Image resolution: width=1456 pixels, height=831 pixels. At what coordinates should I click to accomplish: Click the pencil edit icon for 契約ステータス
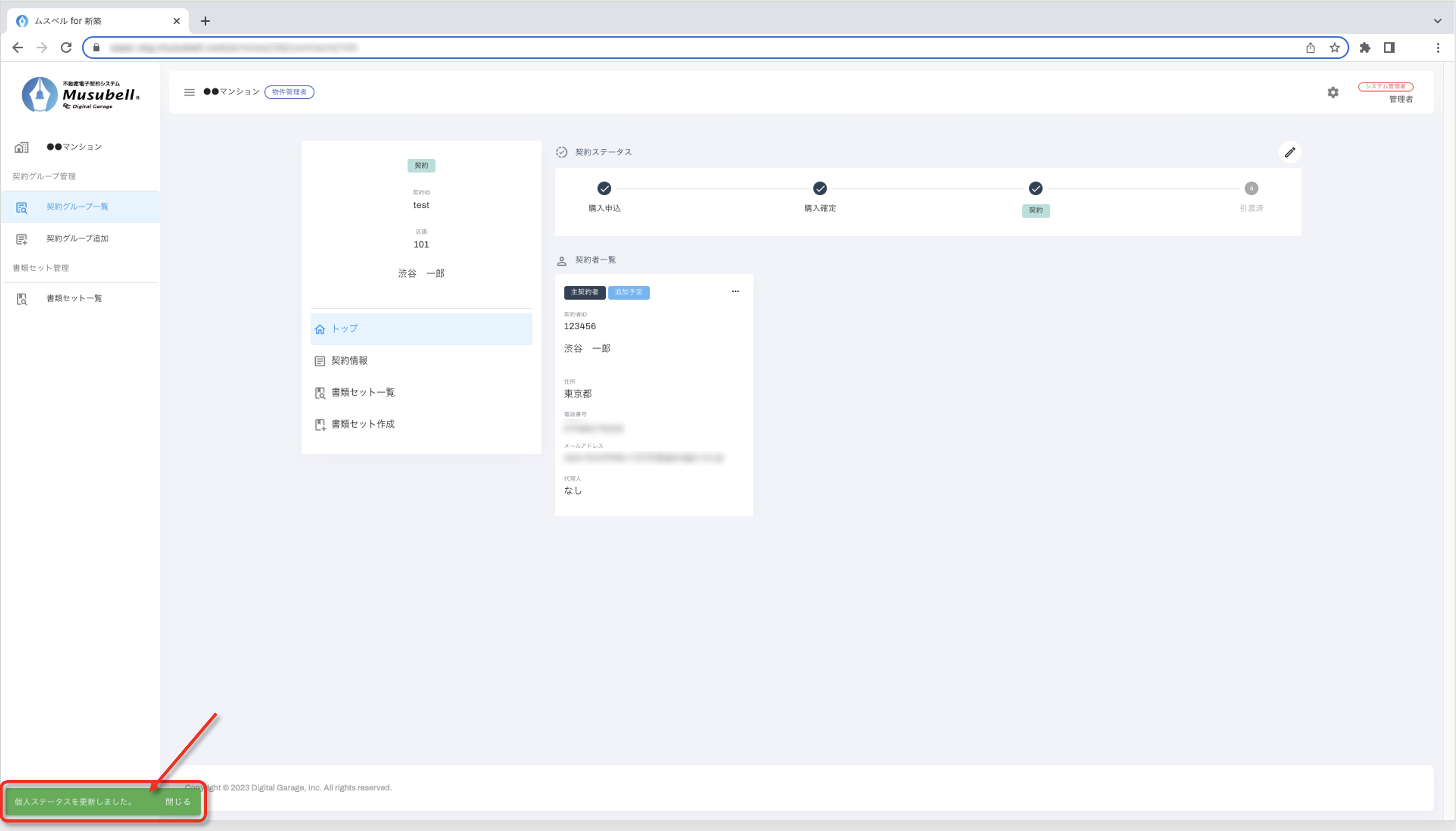pos(1289,152)
